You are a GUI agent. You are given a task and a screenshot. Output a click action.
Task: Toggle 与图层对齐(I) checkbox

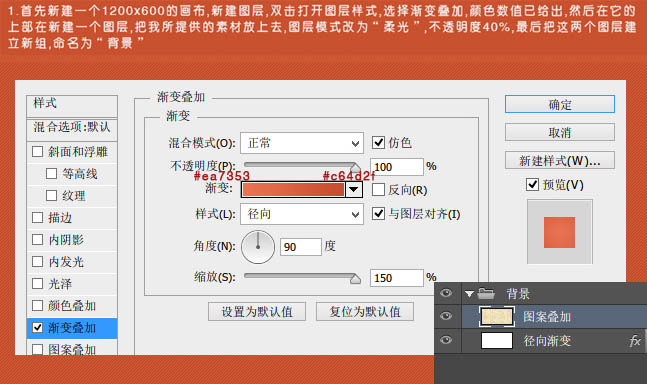[x=378, y=214]
